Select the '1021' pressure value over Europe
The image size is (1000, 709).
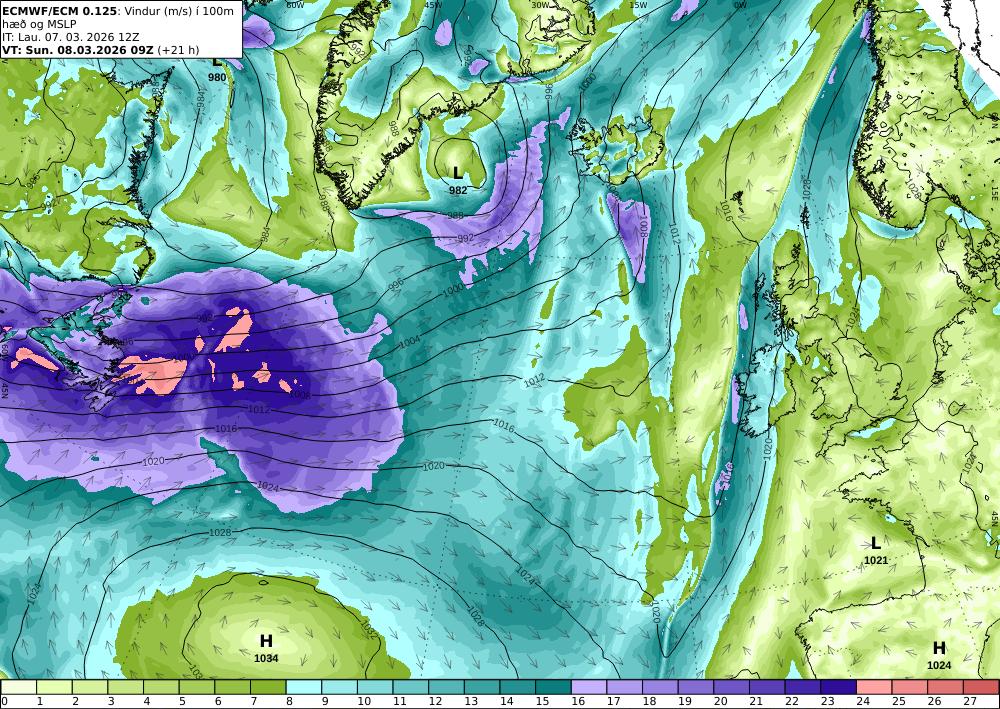pos(876,560)
